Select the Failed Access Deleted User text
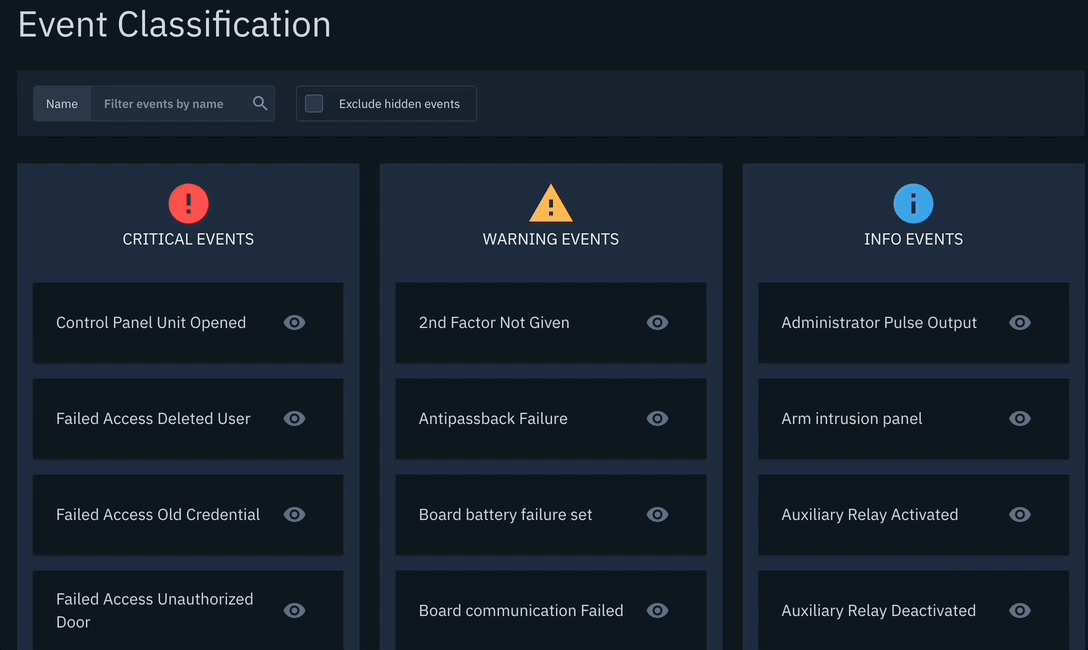Viewport: 1088px width, 650px height. coord(153,418)
